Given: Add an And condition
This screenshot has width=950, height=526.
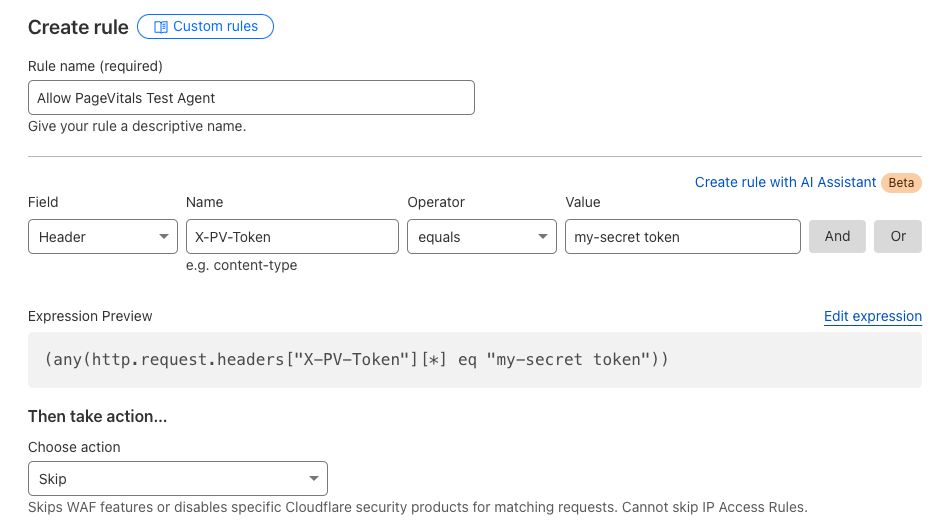Looking at the screenshot, I should pos(837,236).
